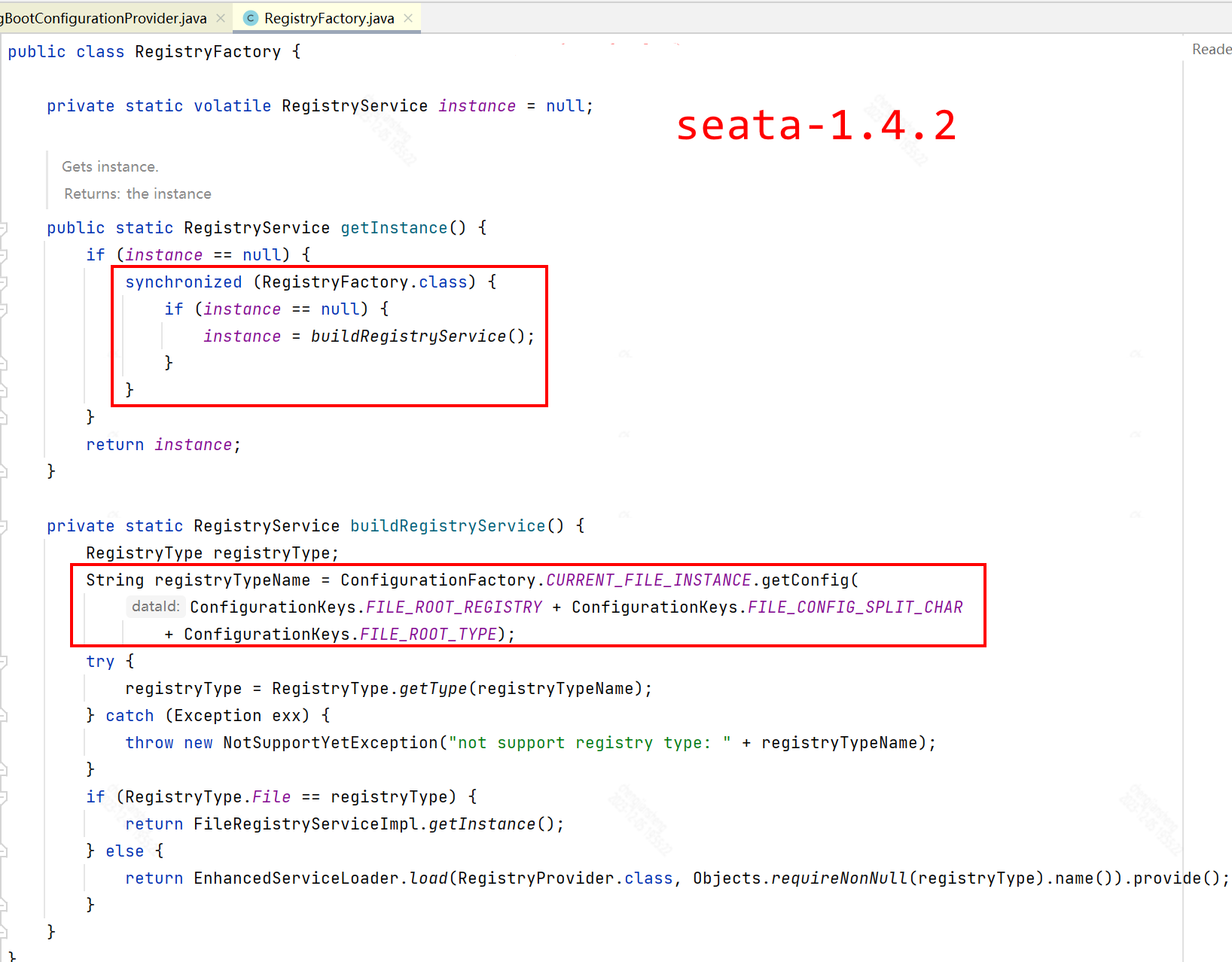This screenshot has height=962, width=1232.
Task: Click the 'provide()' call on the last return
Action: (1177, 878)
